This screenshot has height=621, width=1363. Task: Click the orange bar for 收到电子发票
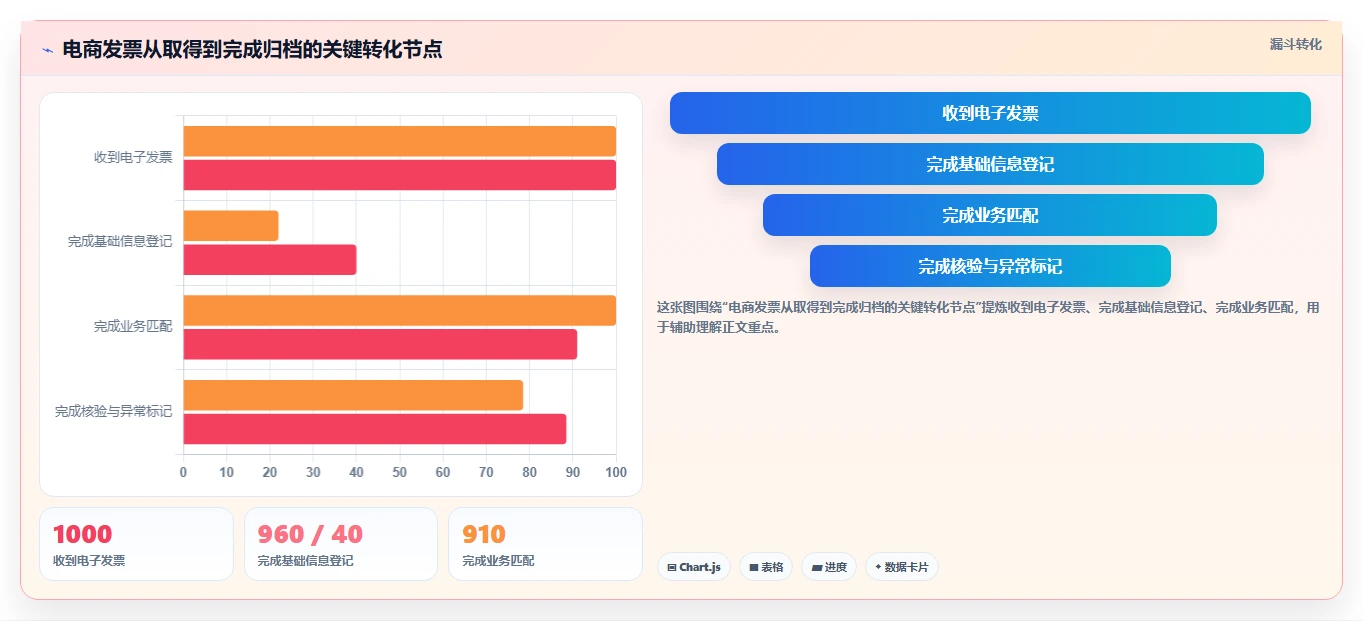click(x=399, y=141)
